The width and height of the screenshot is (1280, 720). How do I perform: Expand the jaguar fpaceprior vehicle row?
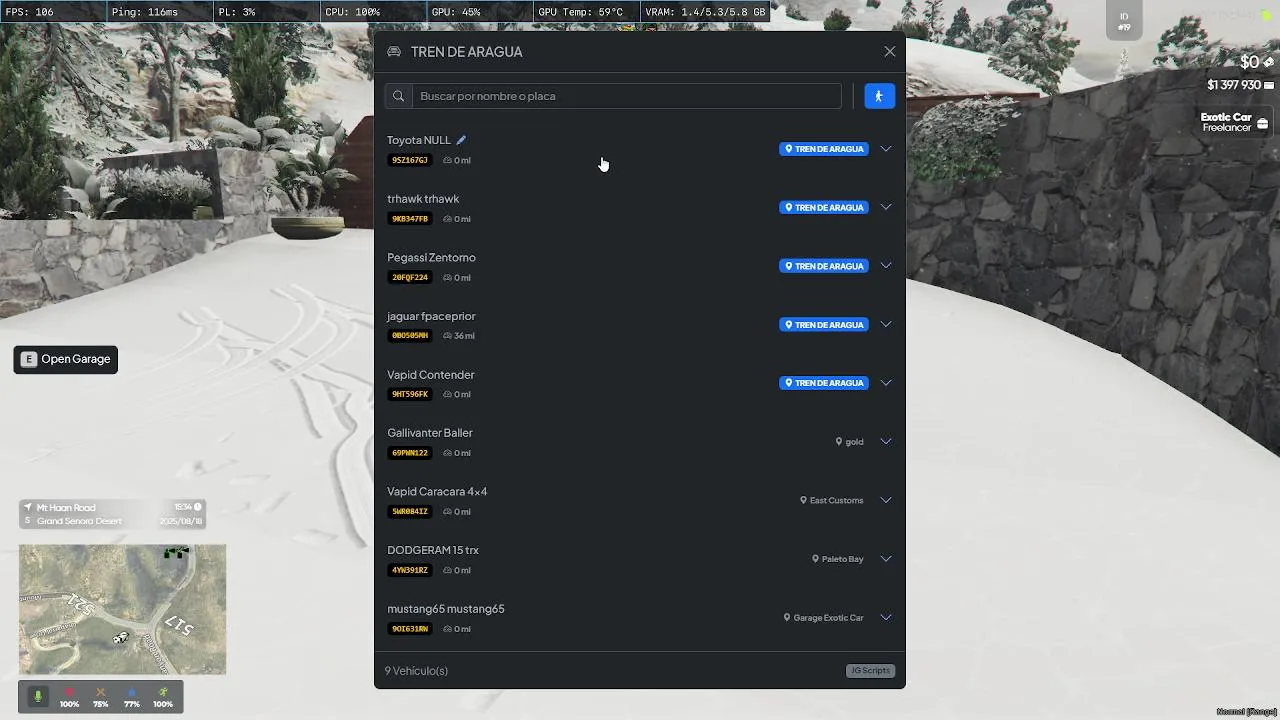coord(886,324)
